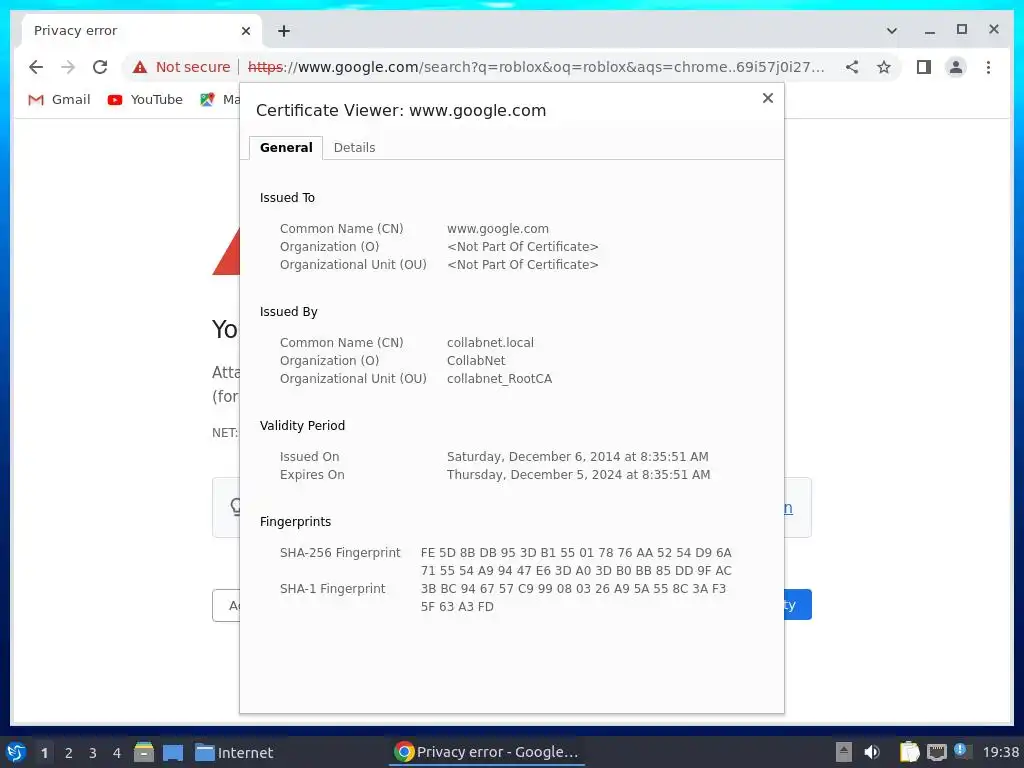The image size is (1024, 768).
Task: Expand the tab search dropdown chevron
Action: [891, 31]
